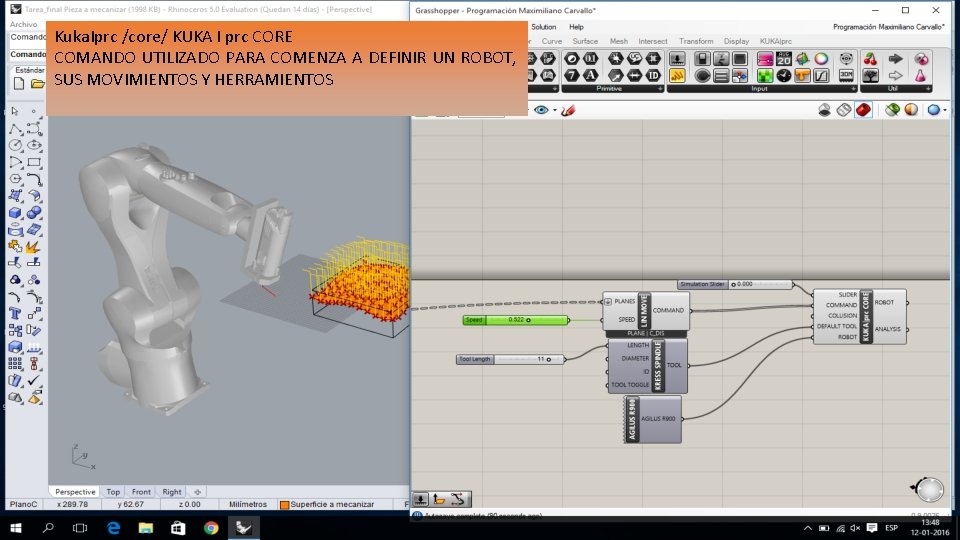Click PlanoC in Rhino's status bar
This screenshot has height=540, width=960.
[23, 504]
